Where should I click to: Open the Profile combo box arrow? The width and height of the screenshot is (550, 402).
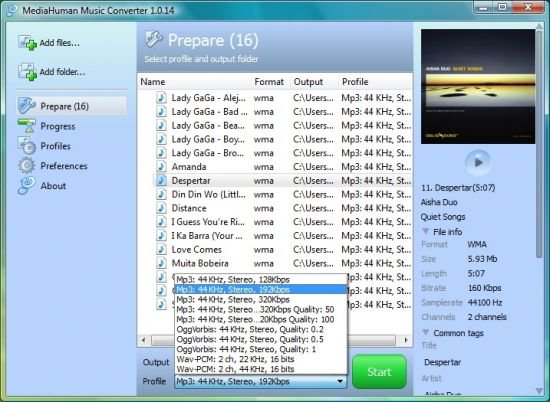click(x=340, y=381)
